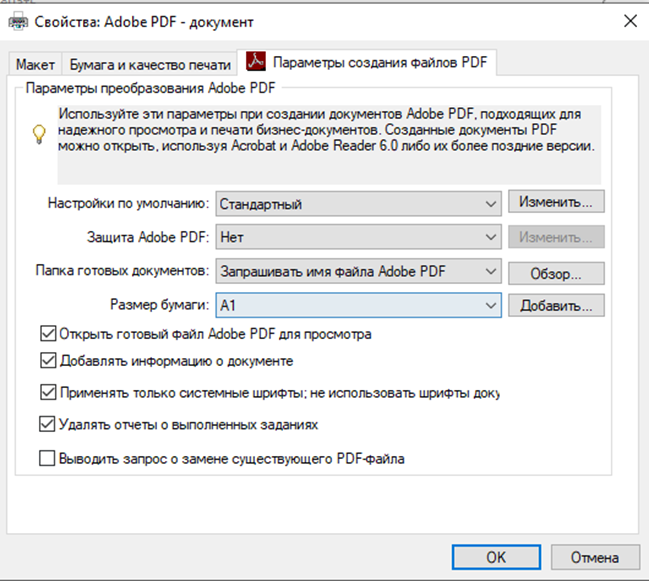Viewport: 649px width, 581px height.
Task: Open the 'Бумага и качество печати' tab
Action: [x=150, y=65]
